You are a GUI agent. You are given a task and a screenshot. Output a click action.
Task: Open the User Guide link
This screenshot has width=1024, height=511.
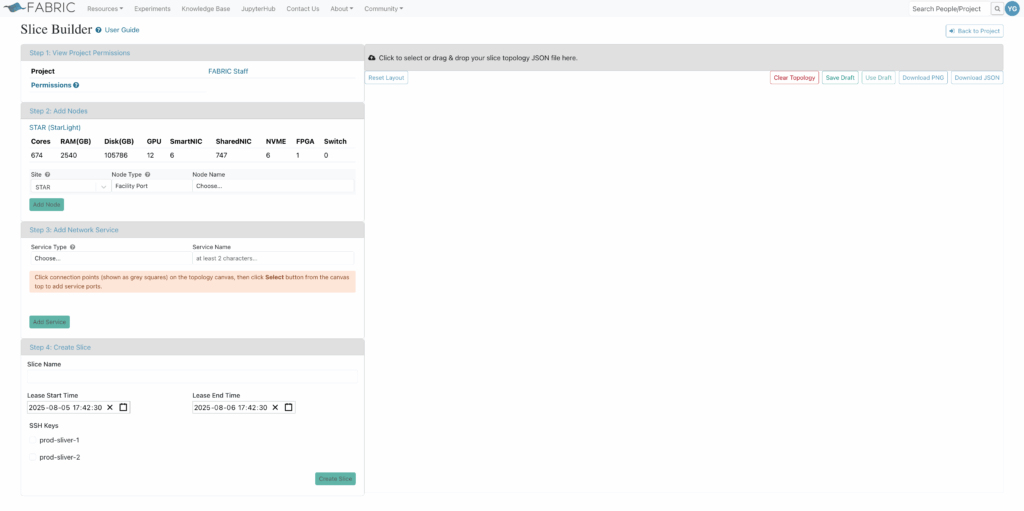click(x=122, y=30)
